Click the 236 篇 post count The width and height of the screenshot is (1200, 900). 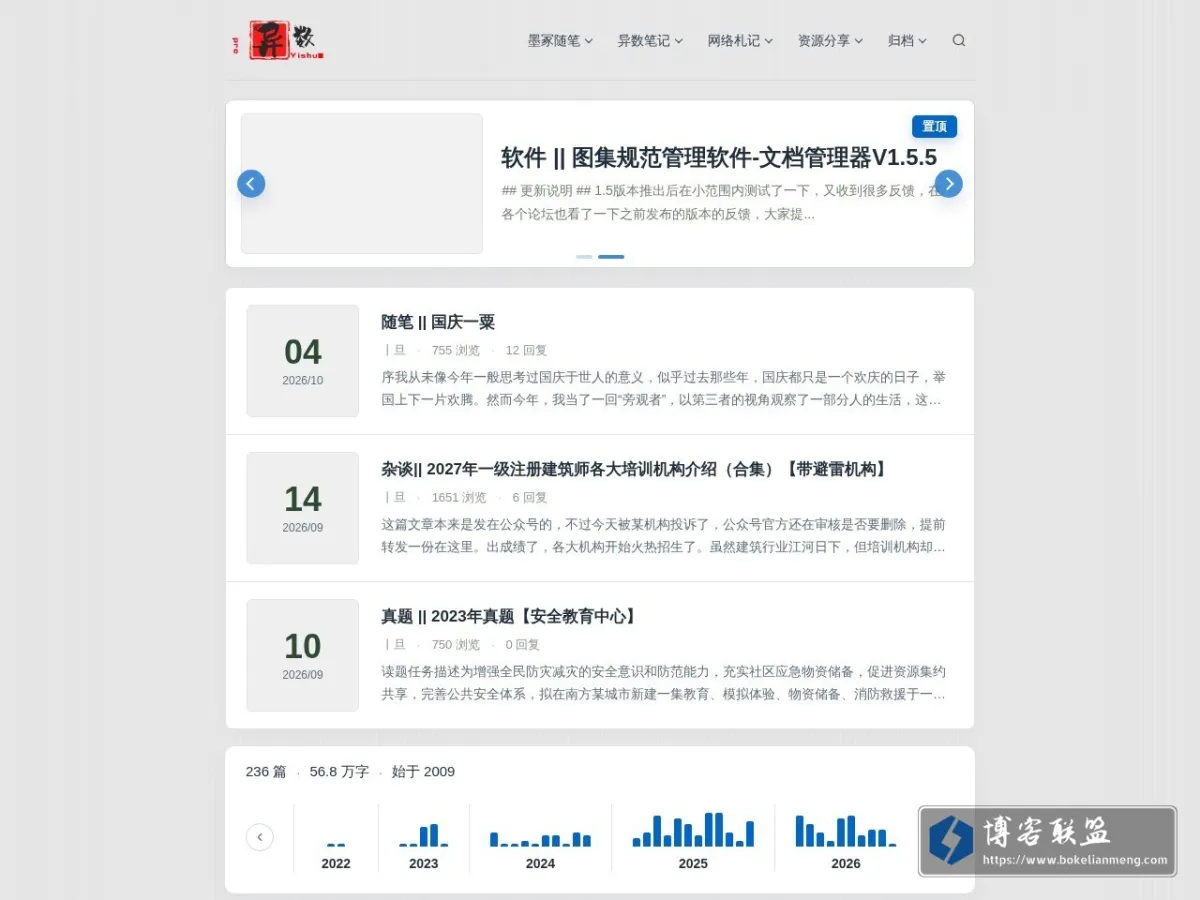(x=266, y=772)
